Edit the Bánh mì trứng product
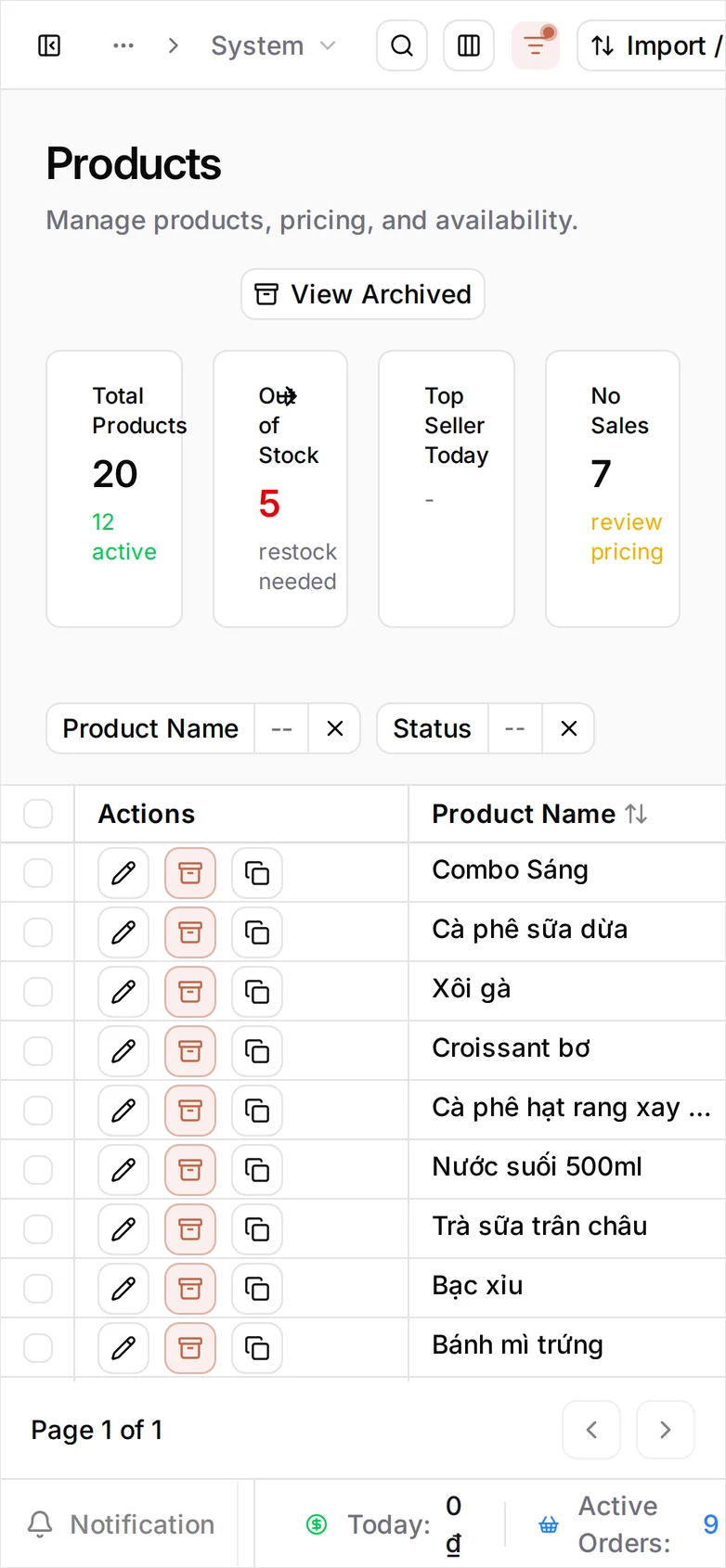 123,1348
